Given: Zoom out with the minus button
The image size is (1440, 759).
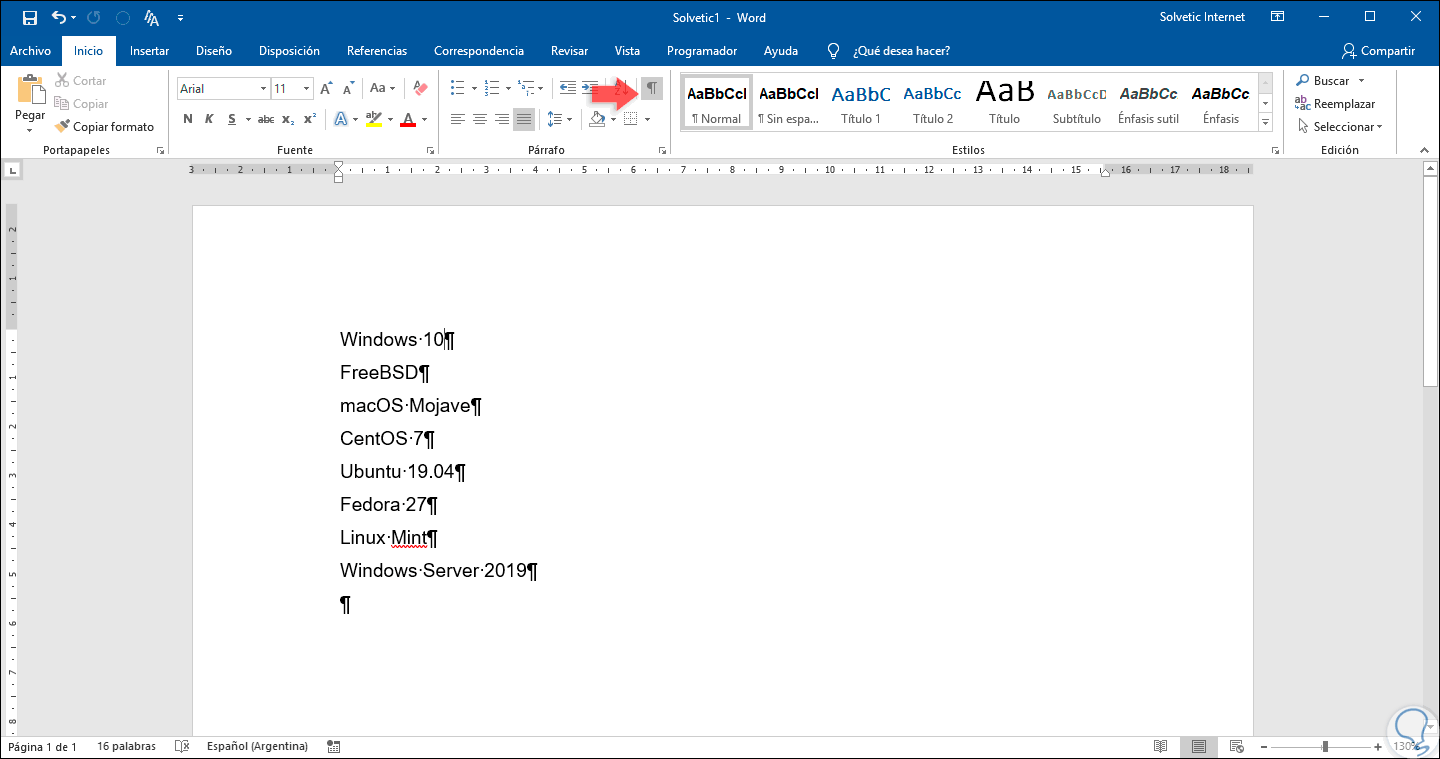Looking at the screenshot, I should pyautogui.click(x=1265, y=747).
